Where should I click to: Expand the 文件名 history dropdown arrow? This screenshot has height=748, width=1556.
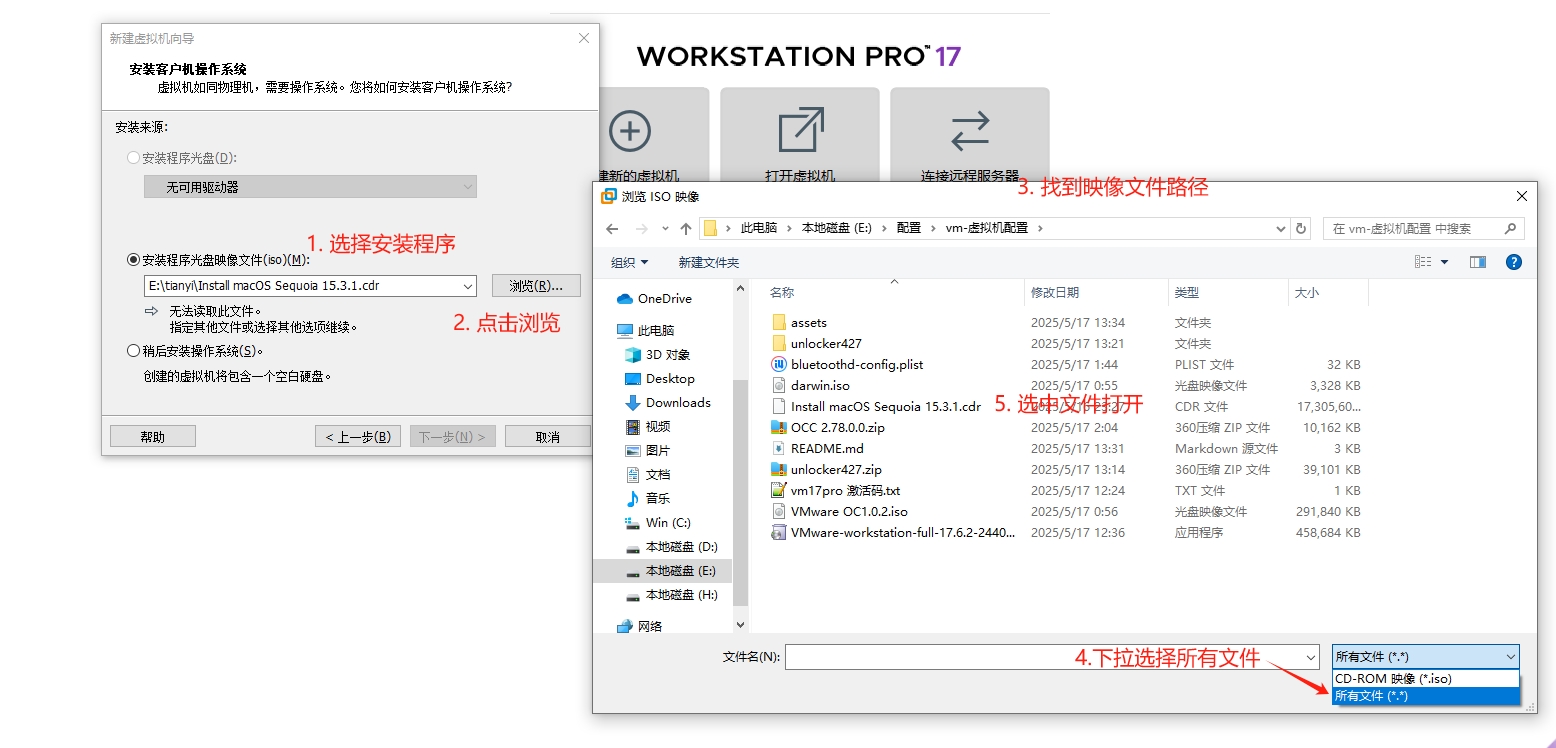click(1311, 657)
